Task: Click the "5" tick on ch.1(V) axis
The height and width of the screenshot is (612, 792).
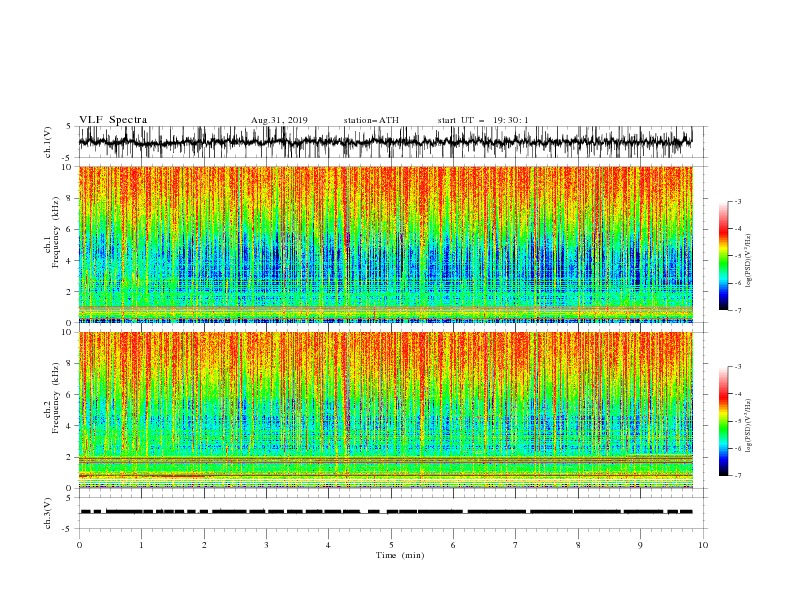Action: [69, 127]
